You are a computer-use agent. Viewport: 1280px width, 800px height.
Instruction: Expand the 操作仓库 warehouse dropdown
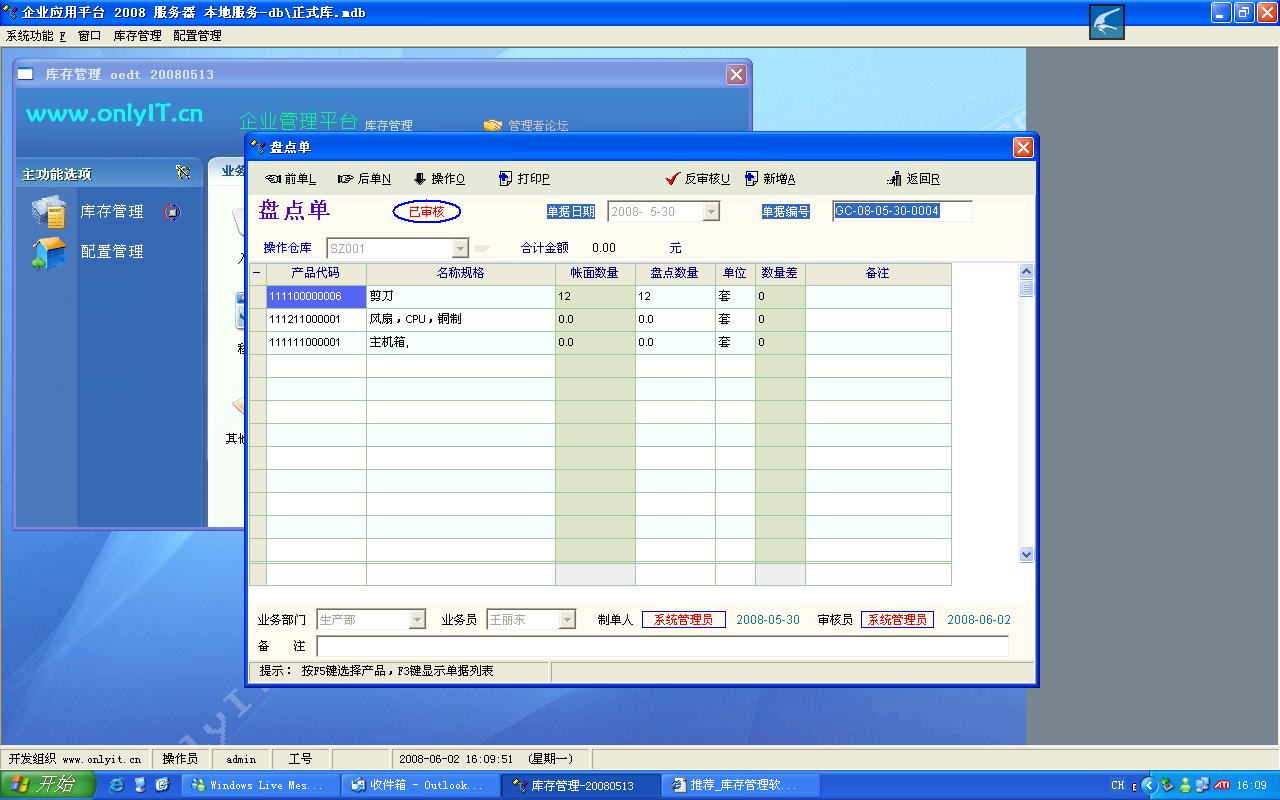click(460, 248)
